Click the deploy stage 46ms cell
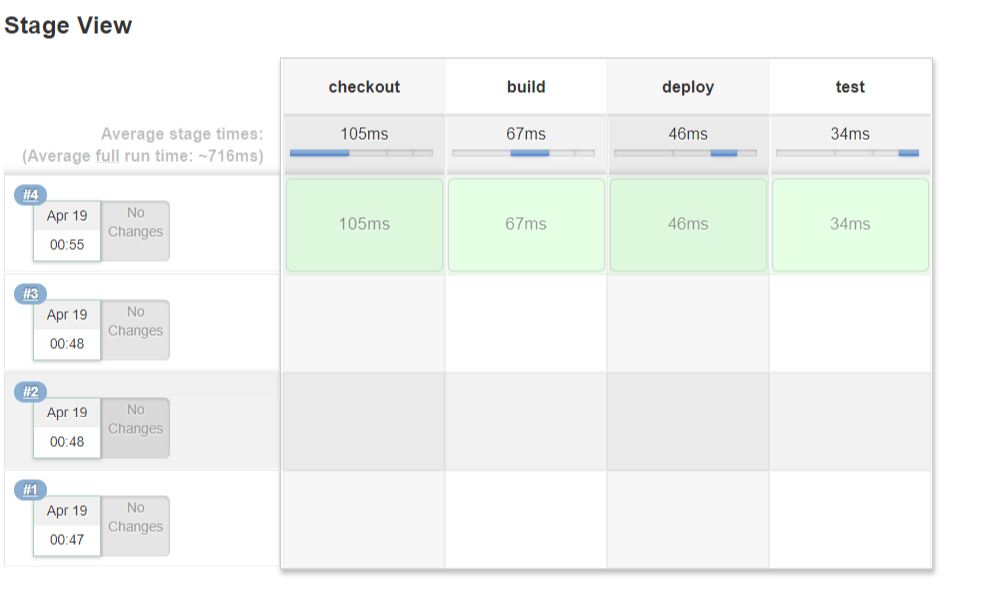The width and height of the screenshot is (992, 601). 688,225
